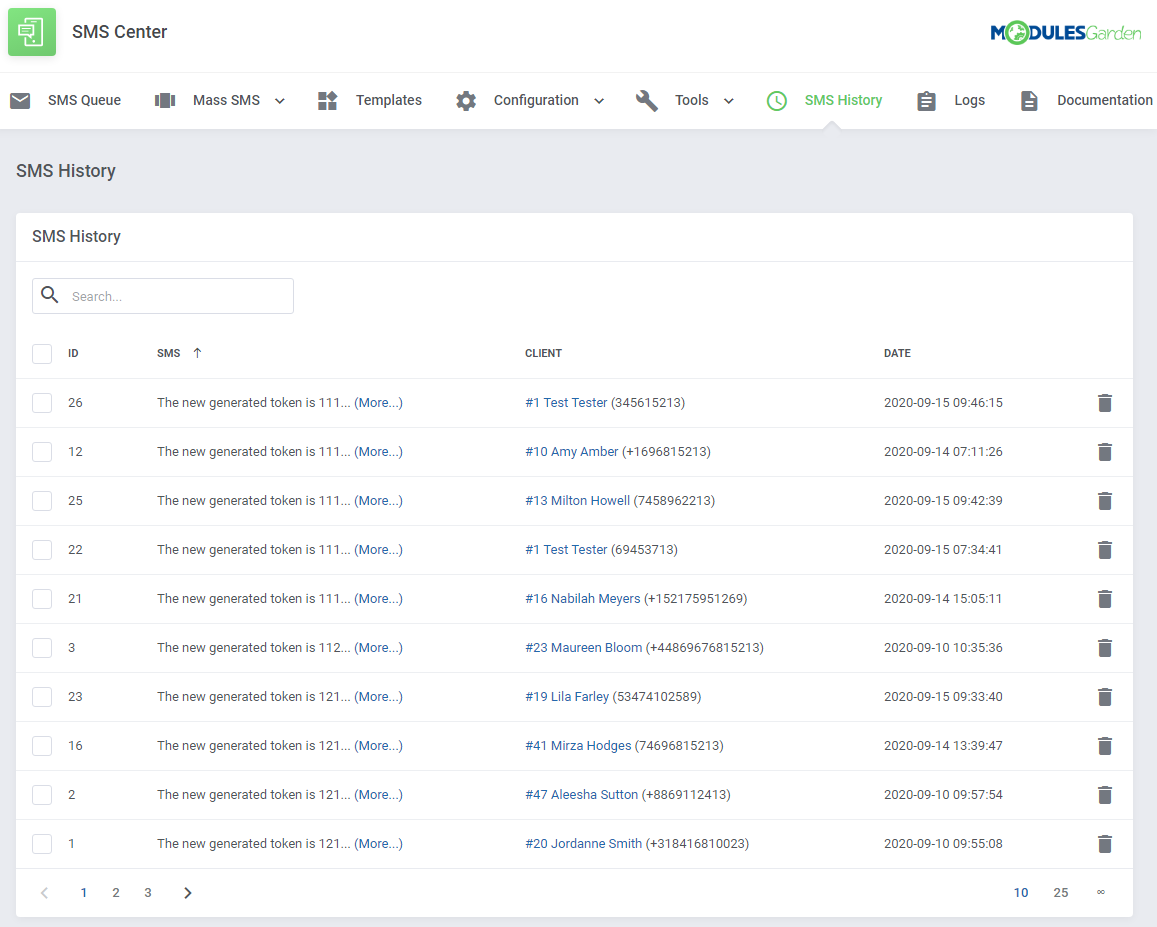
Task: Click the SMS History clock icon
Action: click(x=776, y=100)
